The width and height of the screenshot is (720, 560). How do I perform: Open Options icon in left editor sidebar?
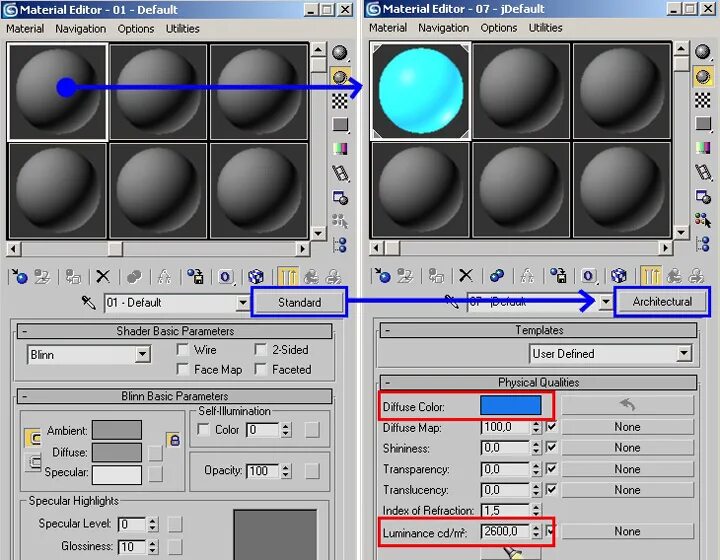[x=340, y=197]
